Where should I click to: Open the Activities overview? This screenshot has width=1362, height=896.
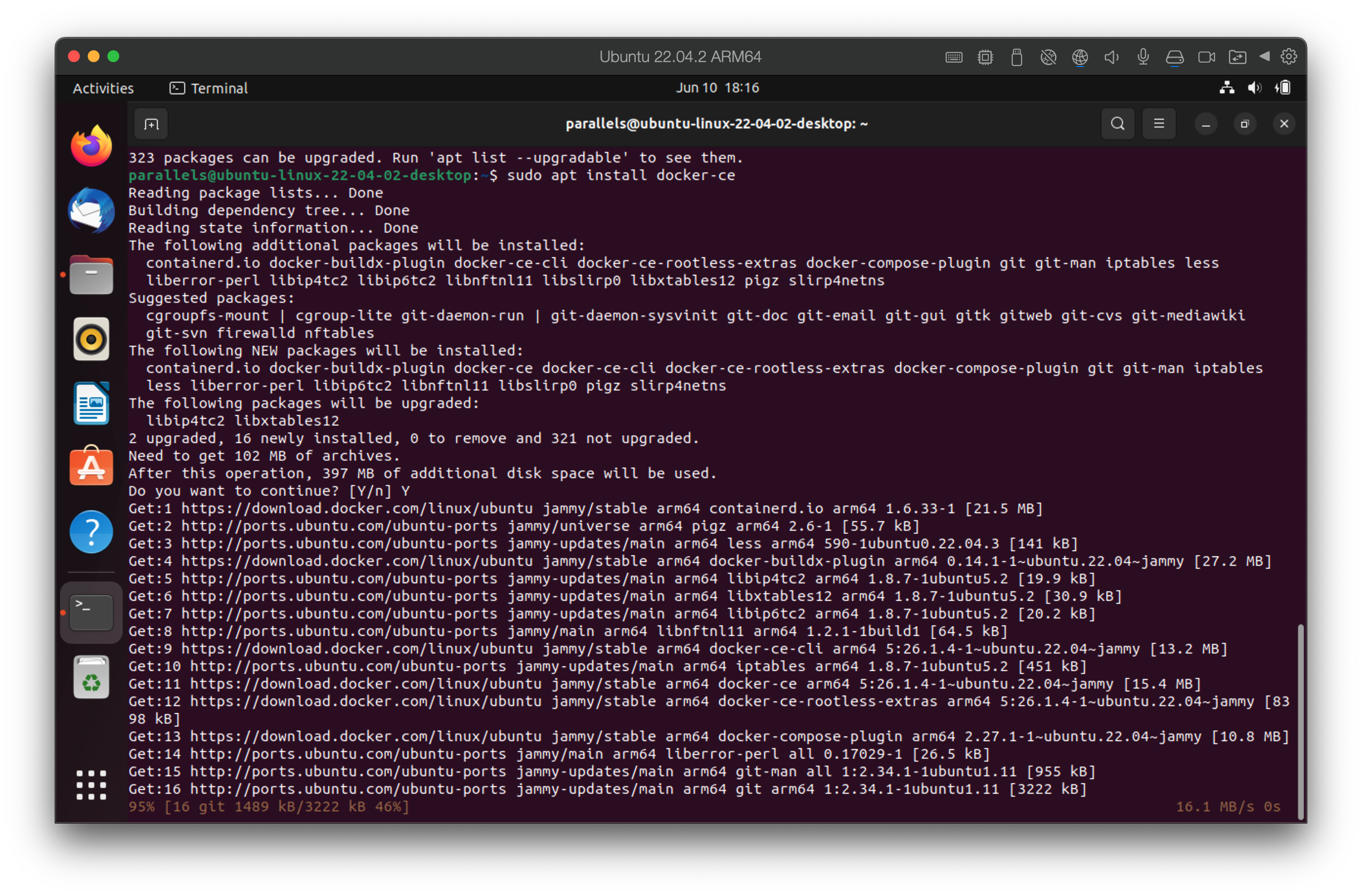coord(103,88)
